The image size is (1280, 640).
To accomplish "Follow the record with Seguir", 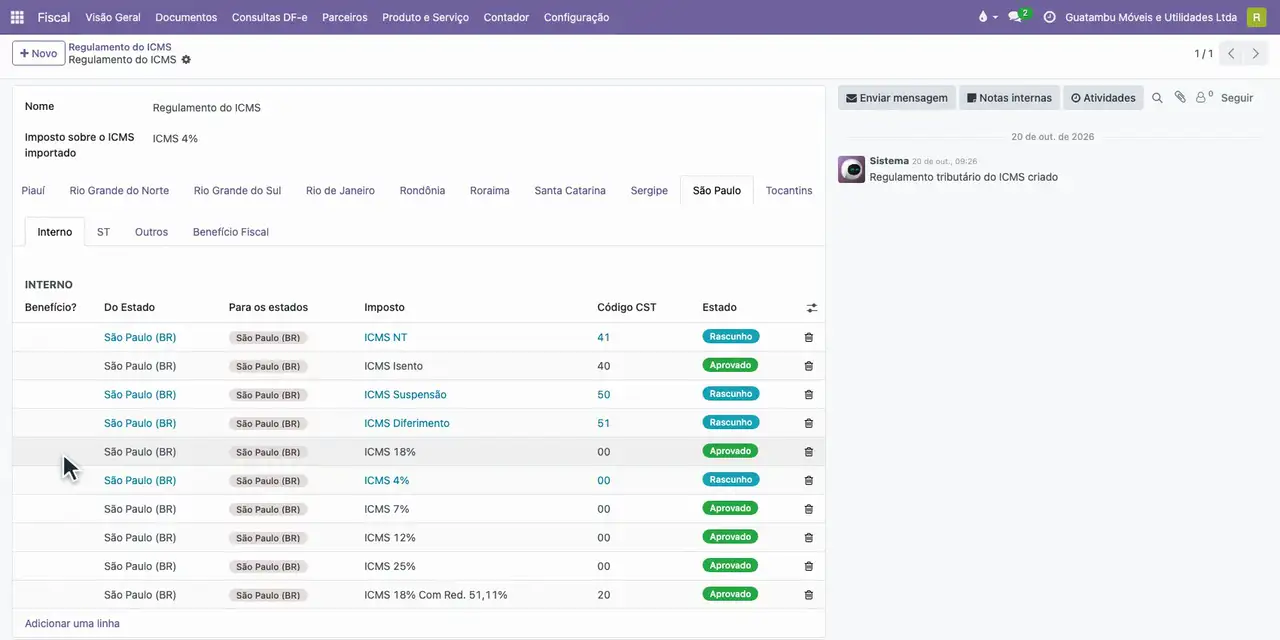I will (1237, 98).
